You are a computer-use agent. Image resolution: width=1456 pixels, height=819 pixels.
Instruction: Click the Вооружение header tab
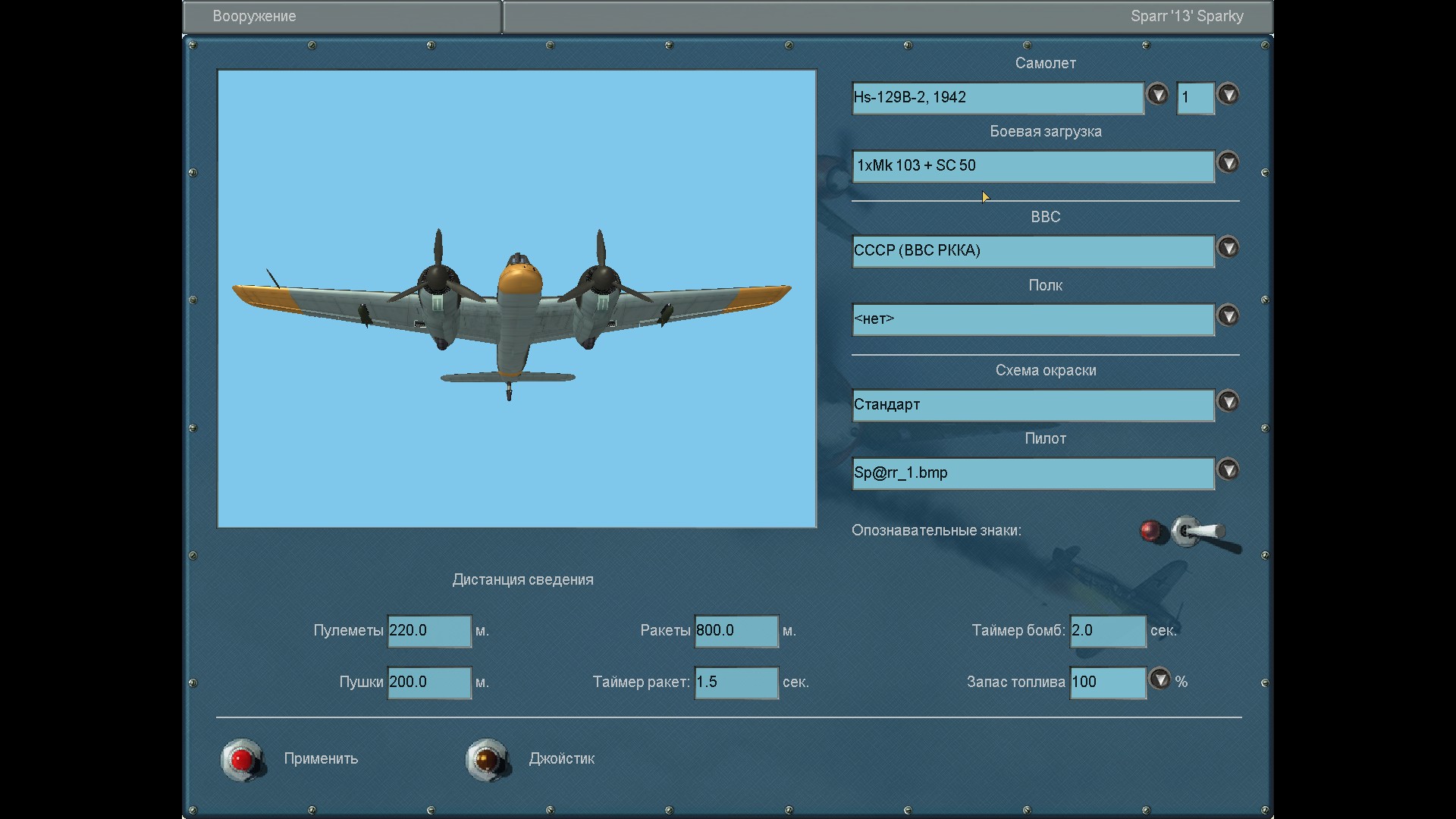342,17
